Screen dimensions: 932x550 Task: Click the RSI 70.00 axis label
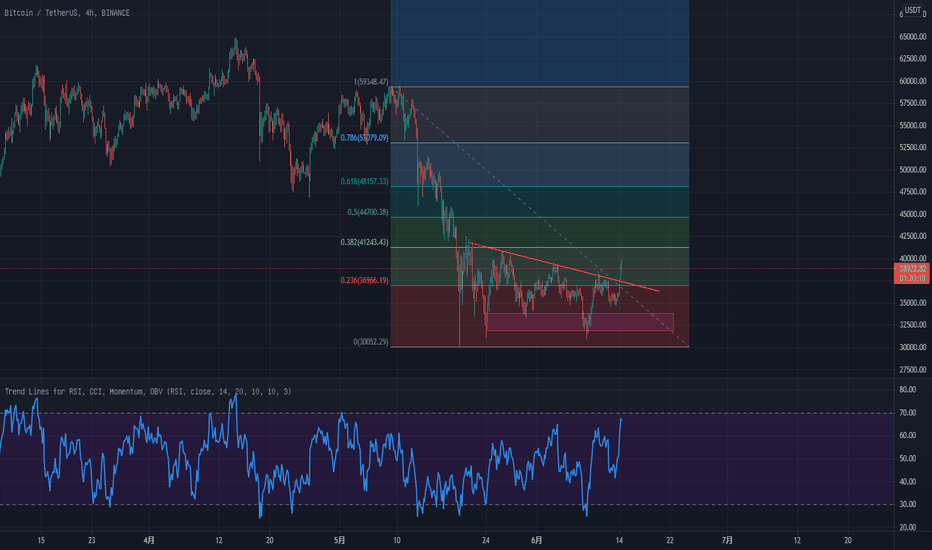(908, 413)
